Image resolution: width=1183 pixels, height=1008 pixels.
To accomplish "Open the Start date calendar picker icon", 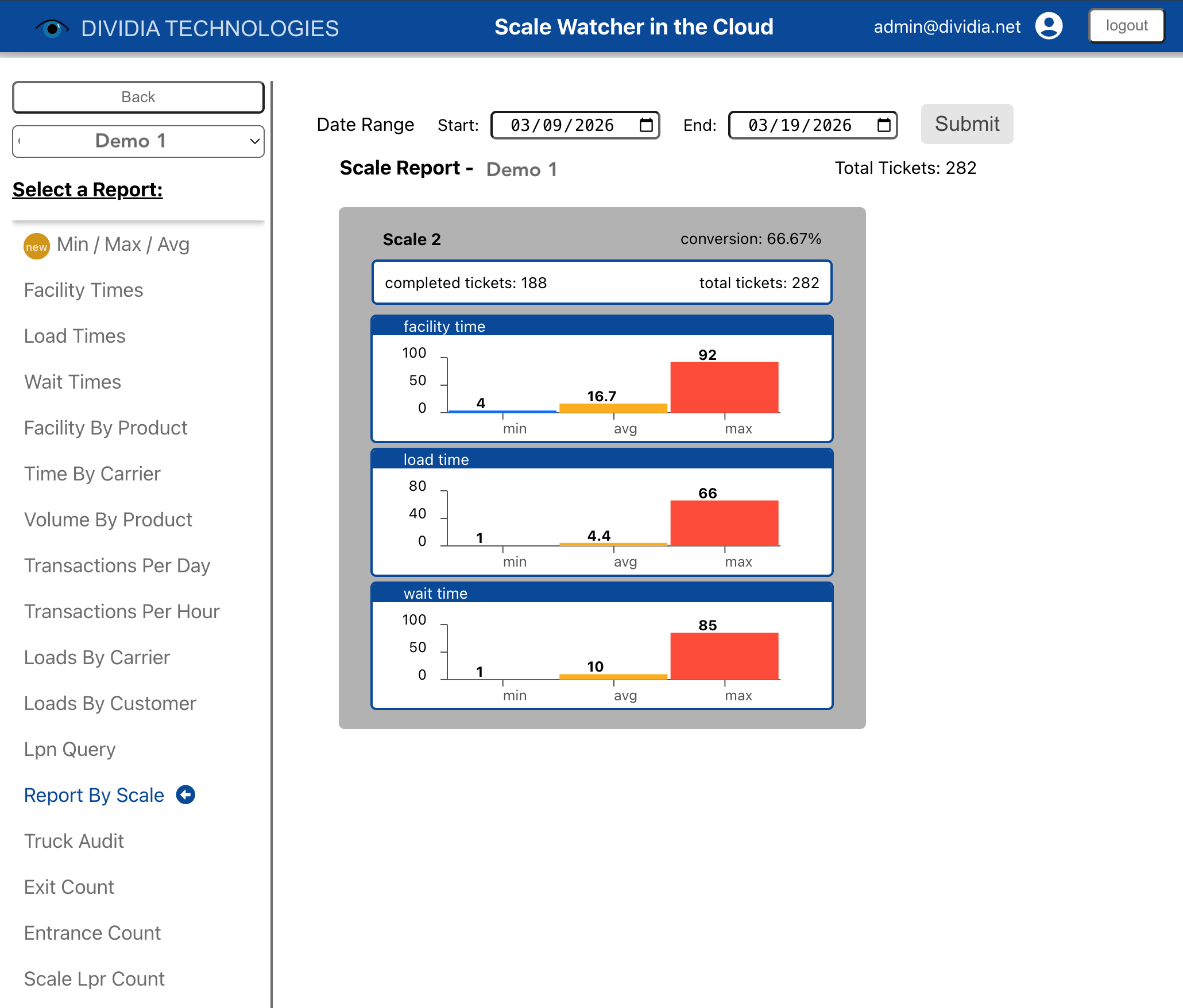I will click(646, 125).
